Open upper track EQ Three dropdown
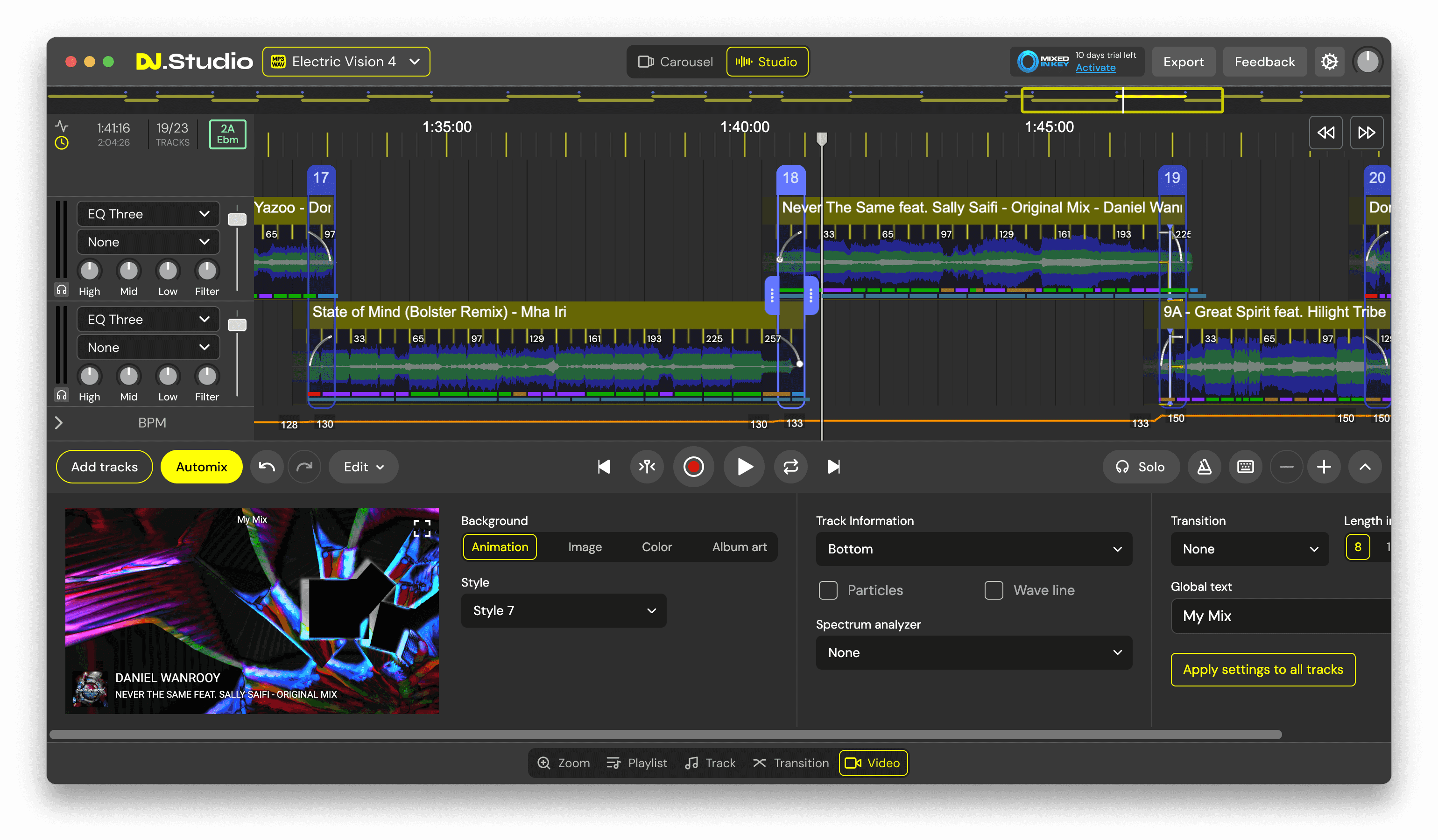Screen dimensions: 1438x840 148,214
